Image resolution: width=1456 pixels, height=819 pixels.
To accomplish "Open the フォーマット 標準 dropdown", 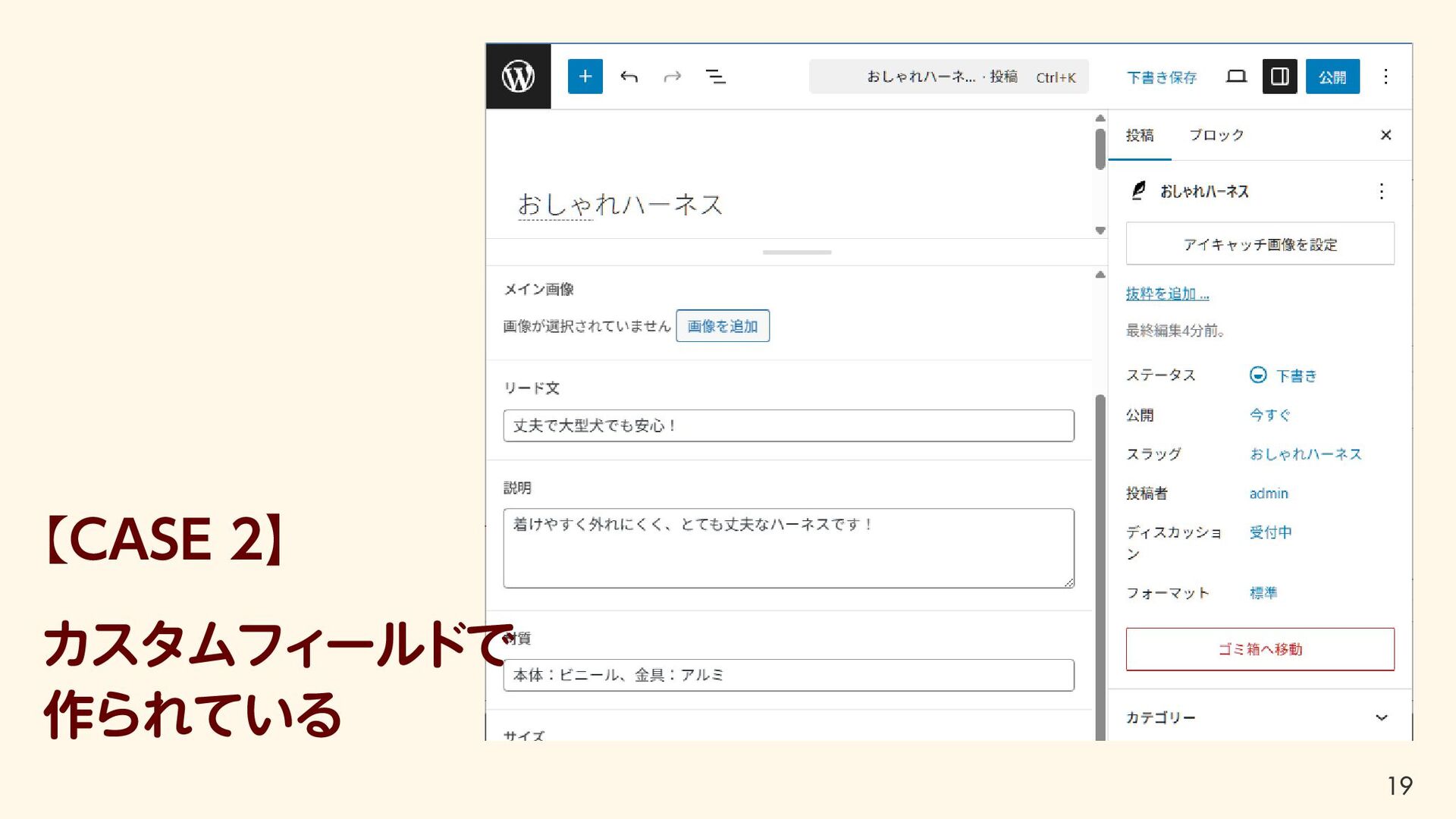I will 1263,593.
